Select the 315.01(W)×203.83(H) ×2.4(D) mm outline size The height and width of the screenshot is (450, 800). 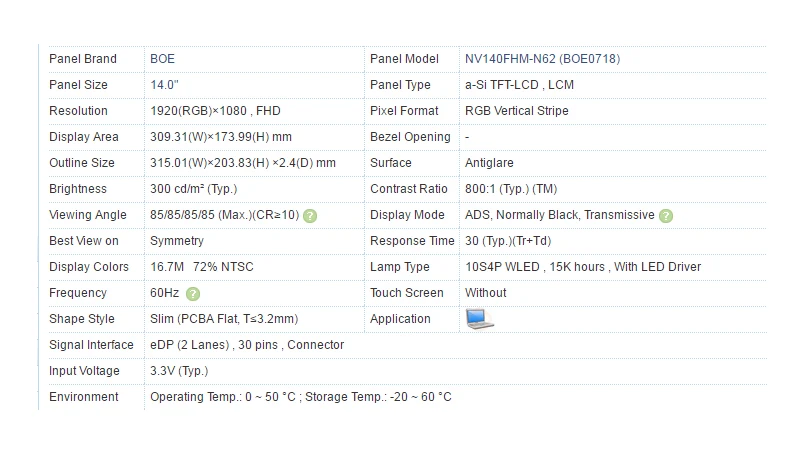243,163
